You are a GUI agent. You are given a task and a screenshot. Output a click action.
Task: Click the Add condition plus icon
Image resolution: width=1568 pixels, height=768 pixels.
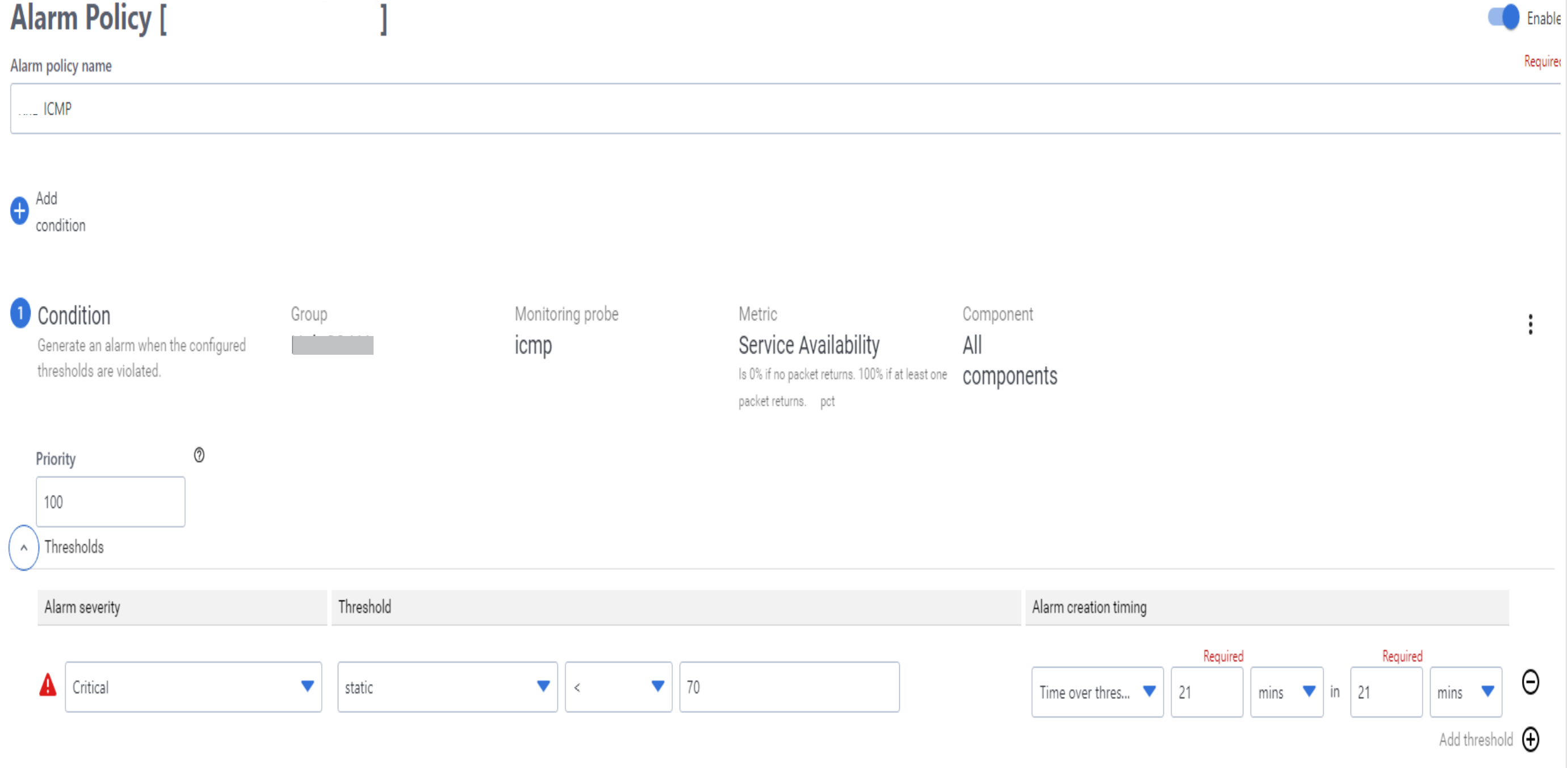pos(19,211)
